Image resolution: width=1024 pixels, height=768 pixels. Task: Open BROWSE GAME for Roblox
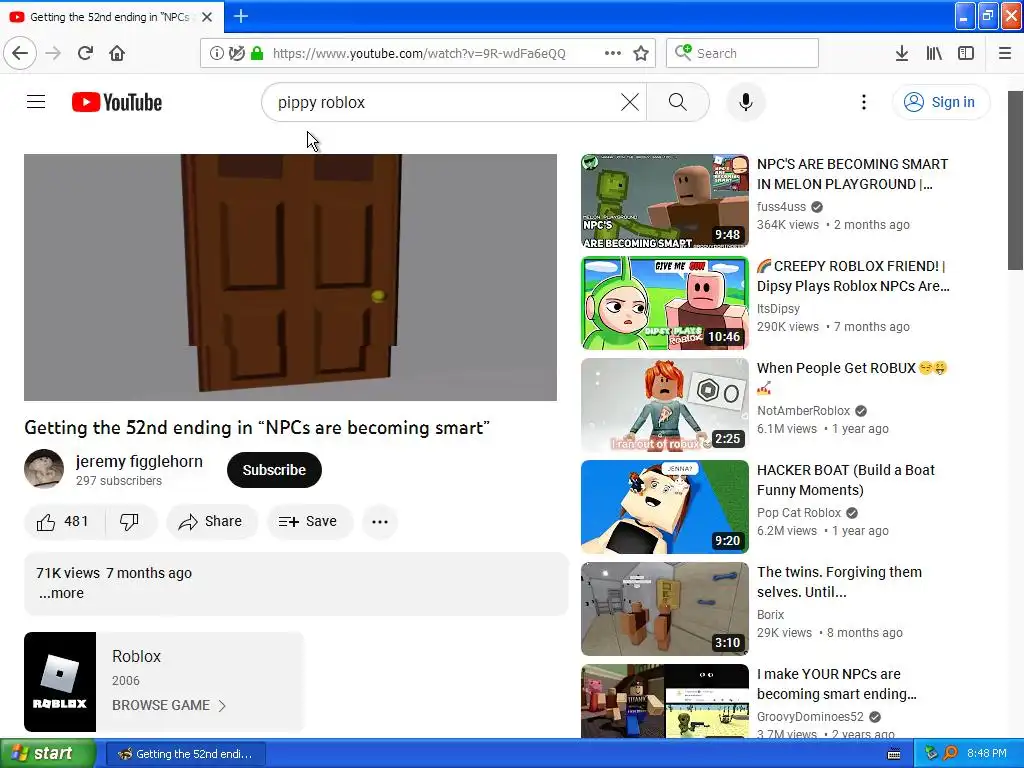[x=168, y=705]
